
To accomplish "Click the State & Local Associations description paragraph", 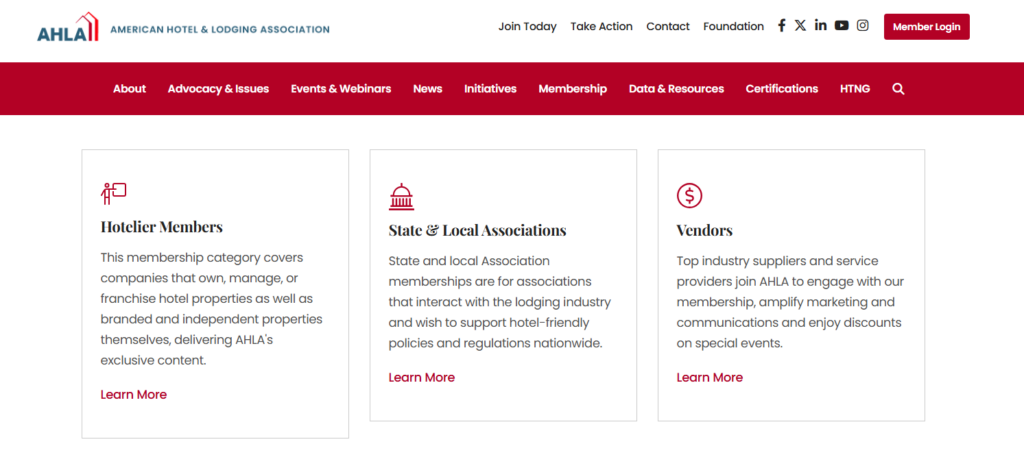I will 500,302.
